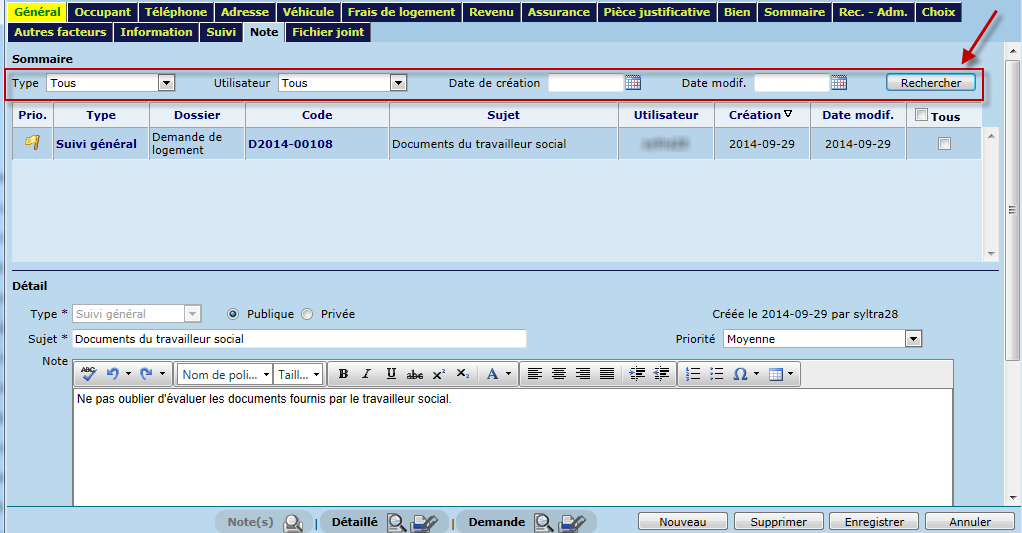Switch to the Fichier joint tab
Image resolution: width=1022 pixels, height=533 pixels.
[328, 32]
